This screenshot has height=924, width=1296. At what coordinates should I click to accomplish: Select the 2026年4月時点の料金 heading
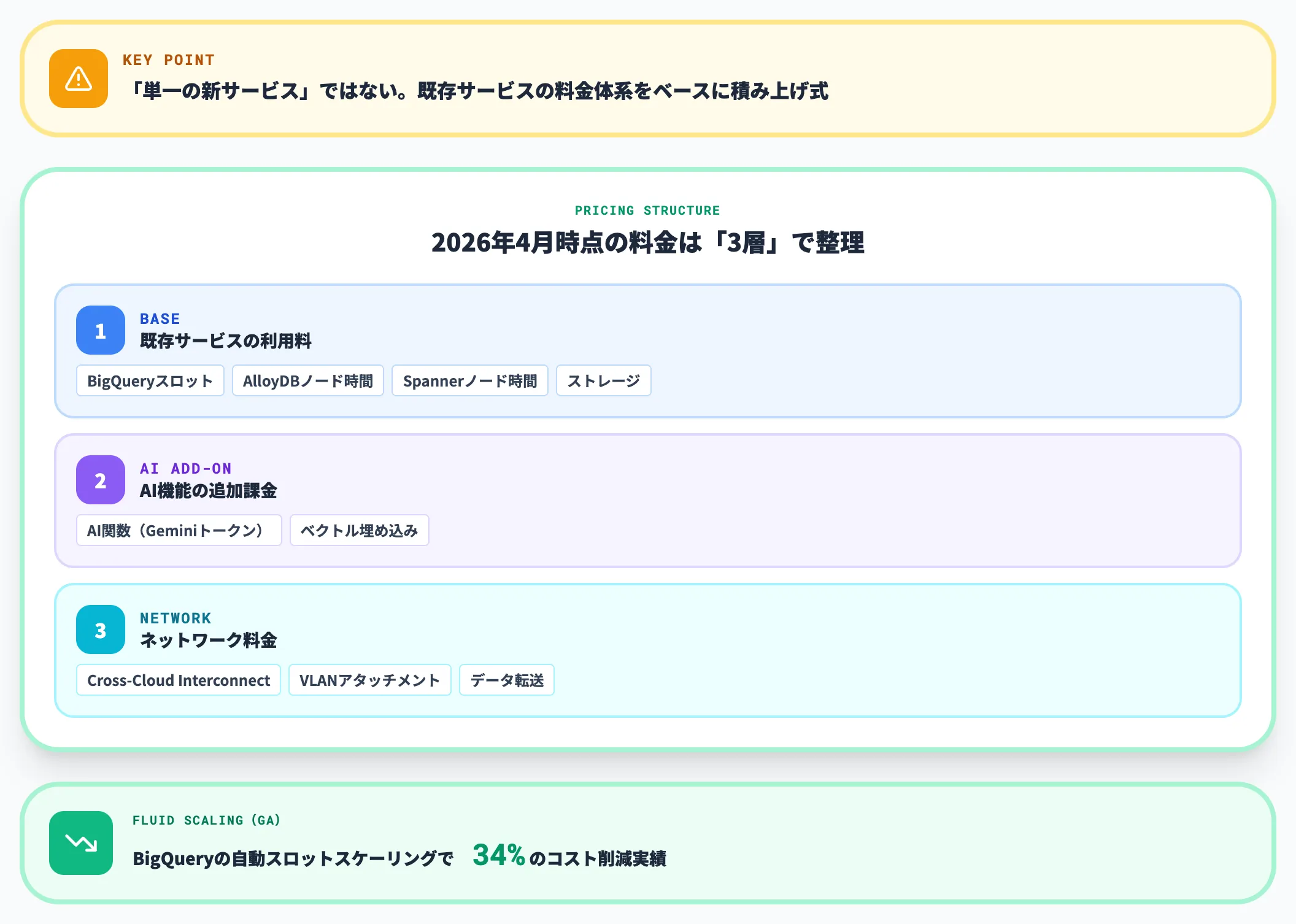coord(647,243)
